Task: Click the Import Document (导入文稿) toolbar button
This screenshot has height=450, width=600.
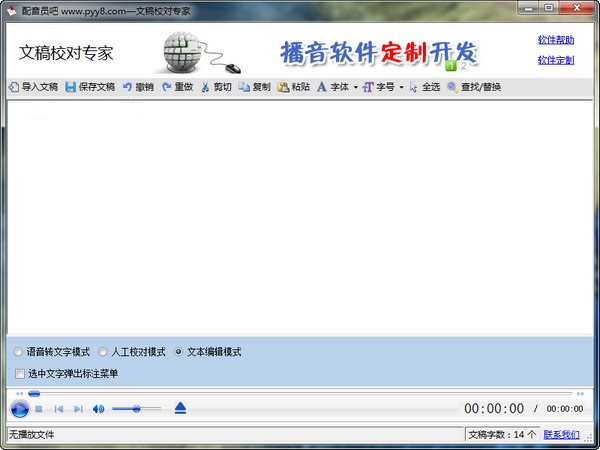Action: [x=33, y=87]
